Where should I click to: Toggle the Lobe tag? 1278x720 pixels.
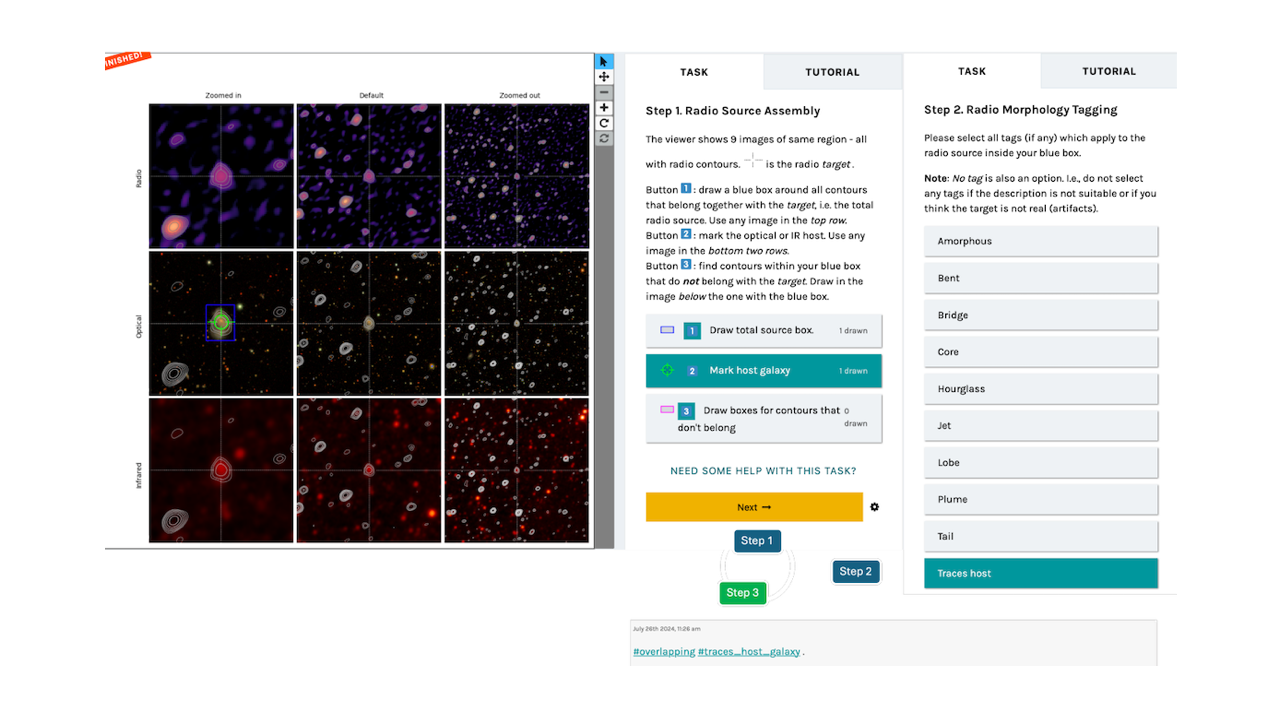[1041, 463]
